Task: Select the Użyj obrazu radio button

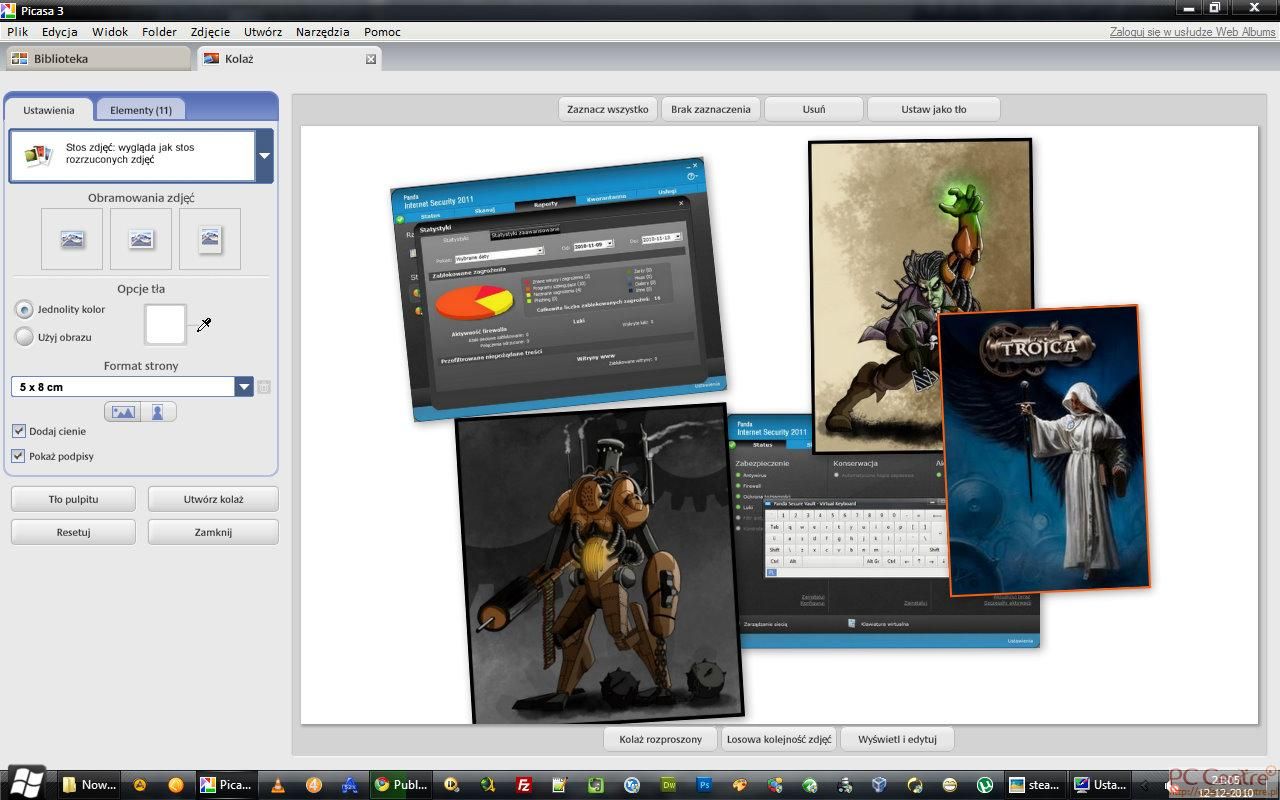Action: (24, 337)
